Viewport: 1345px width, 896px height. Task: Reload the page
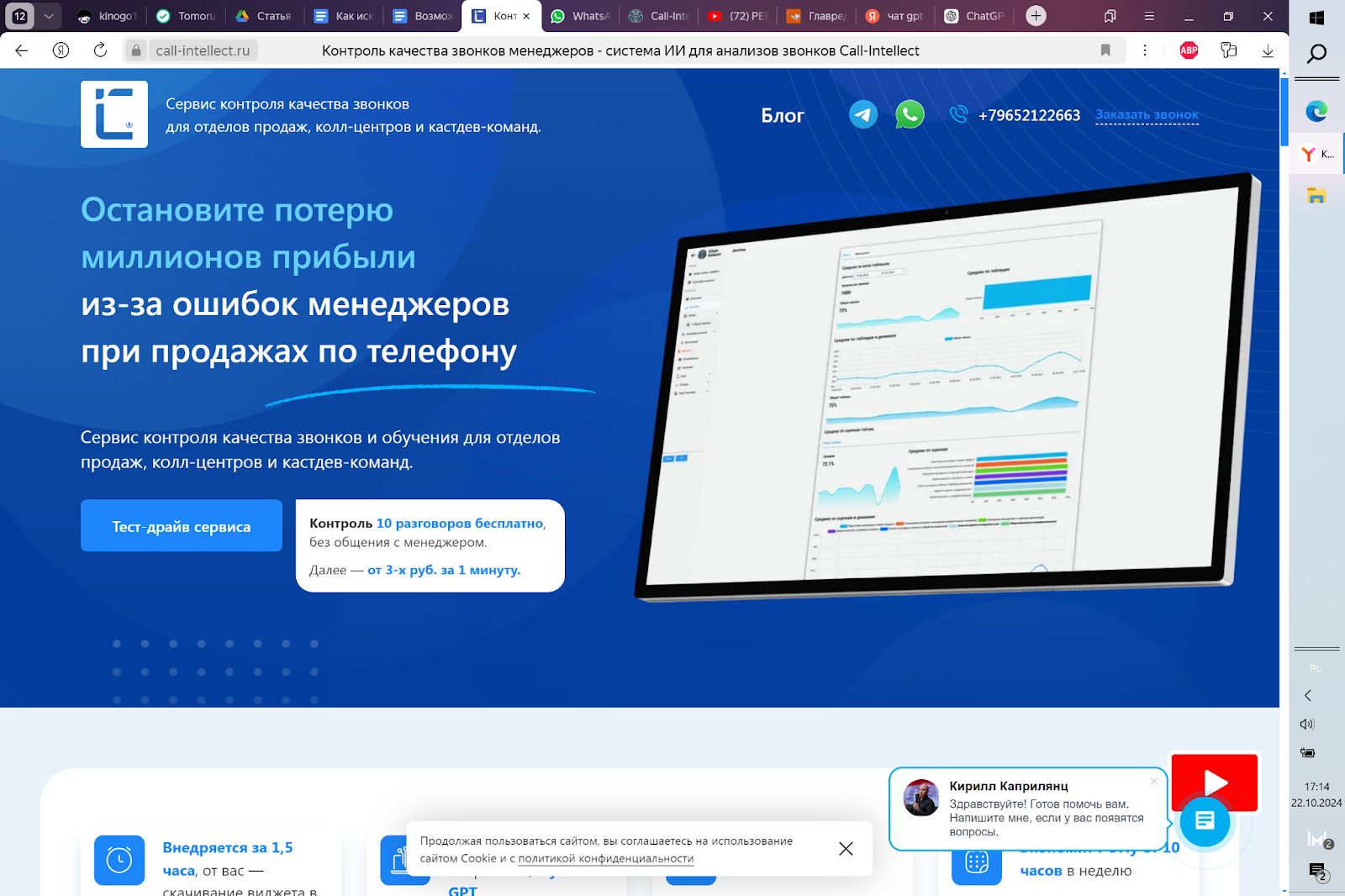[x=100, y=50]
